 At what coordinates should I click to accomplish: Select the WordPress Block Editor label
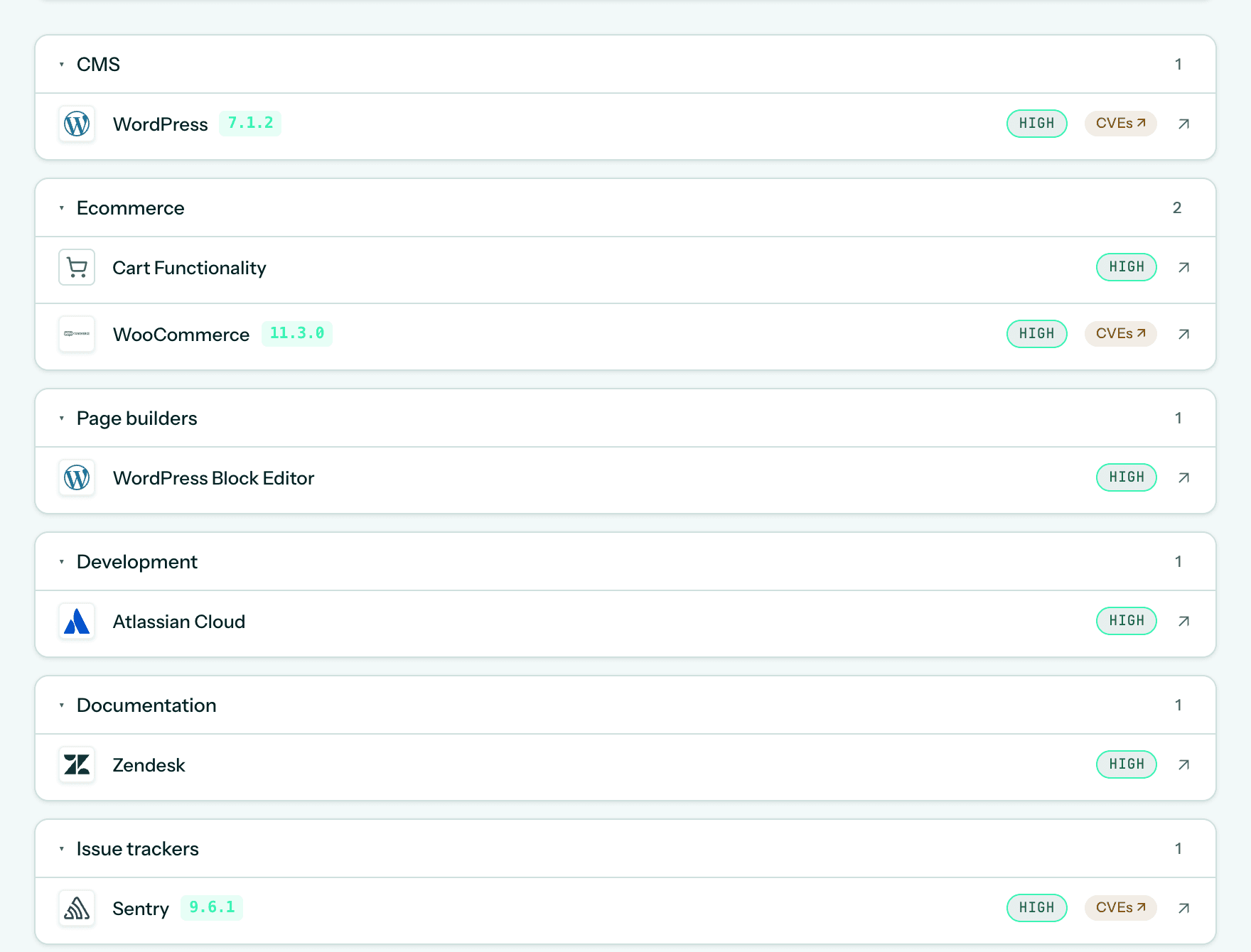(213, 478)
